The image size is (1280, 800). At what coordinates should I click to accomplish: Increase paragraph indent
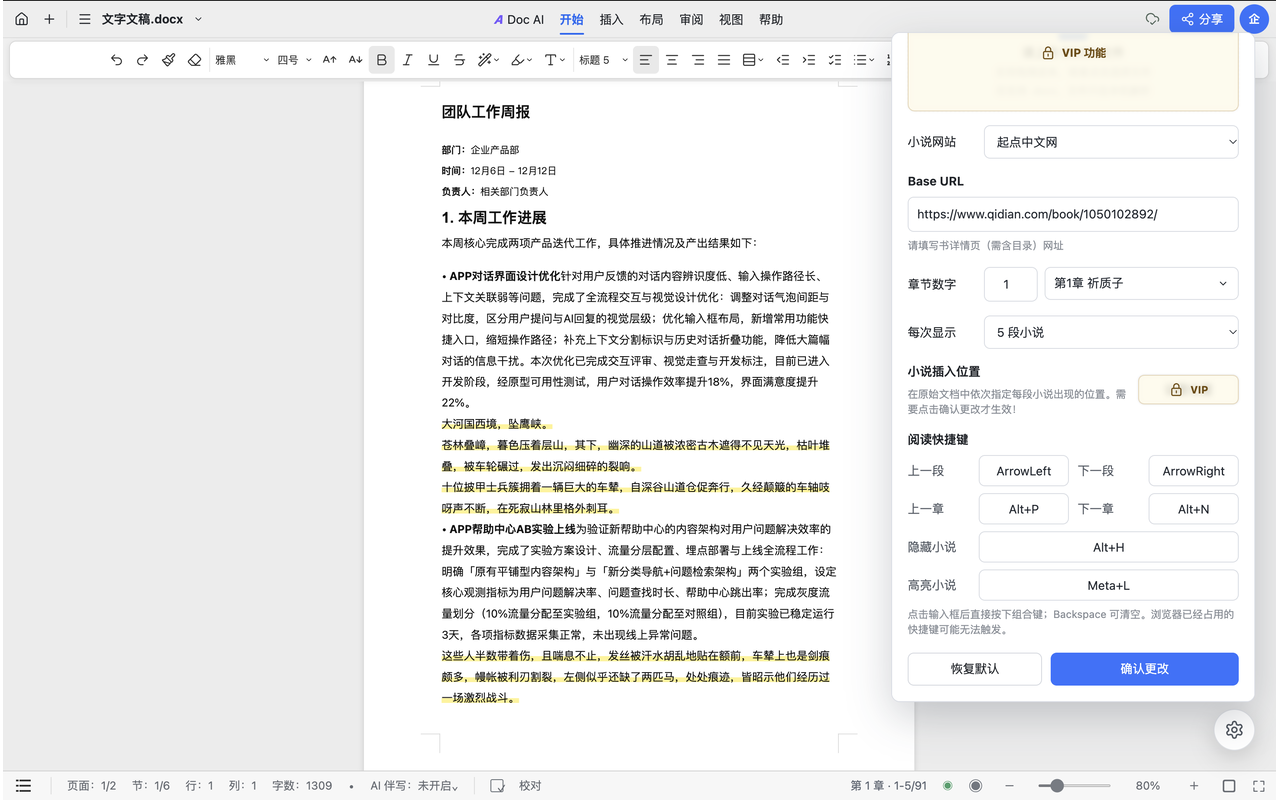tap(809, 60)
